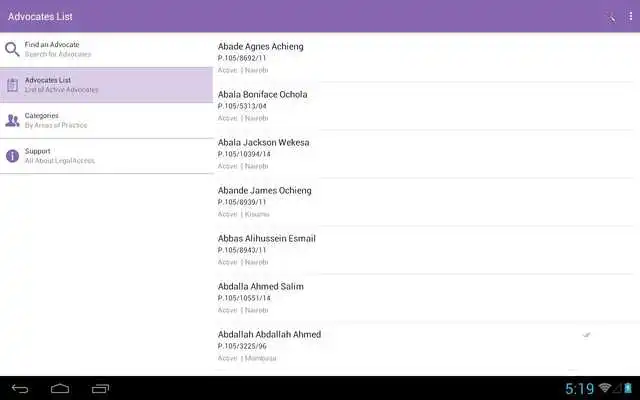This screenshot has width=640, height=400.
Task: Tap the Android home button
Action: pos(60,389)
